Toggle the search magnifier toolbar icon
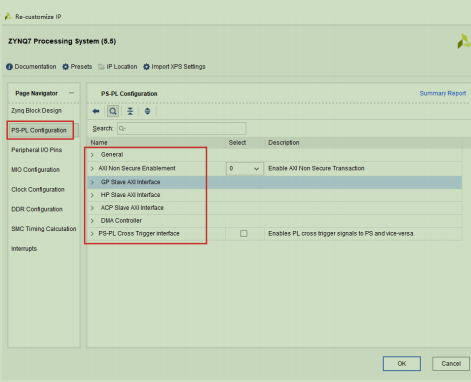The width and height of the screenshot is (471, 382). click(x=113, y=111)
